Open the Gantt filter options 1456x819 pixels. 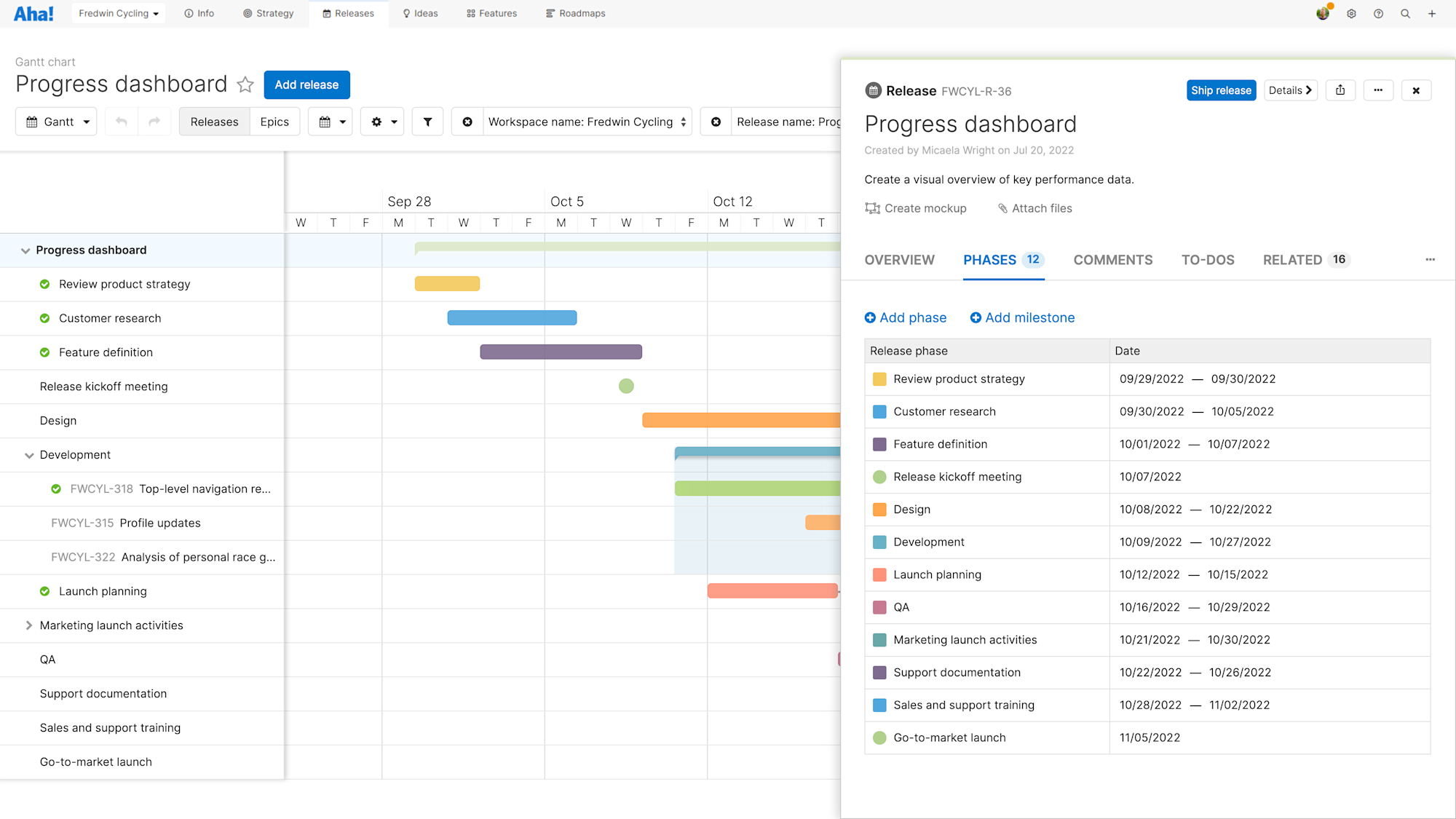click(427, 122)
